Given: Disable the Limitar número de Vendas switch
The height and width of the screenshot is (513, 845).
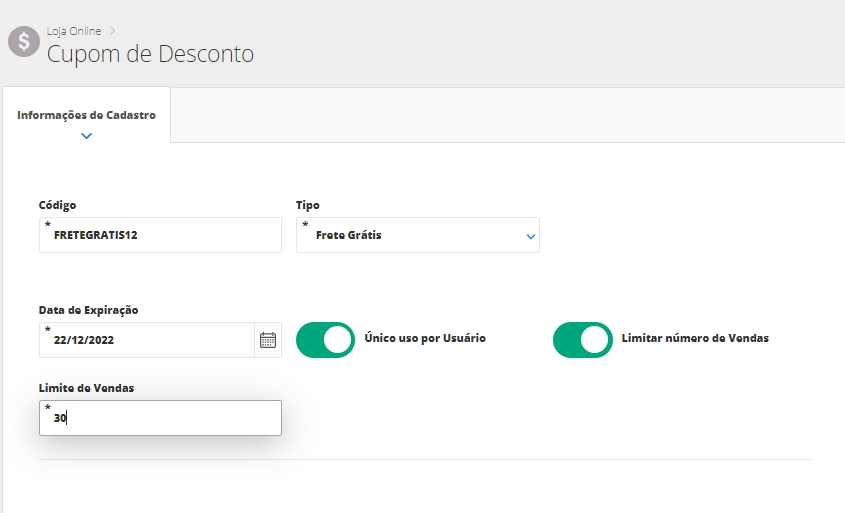Looking at the screenshot, I should point(582,340).
